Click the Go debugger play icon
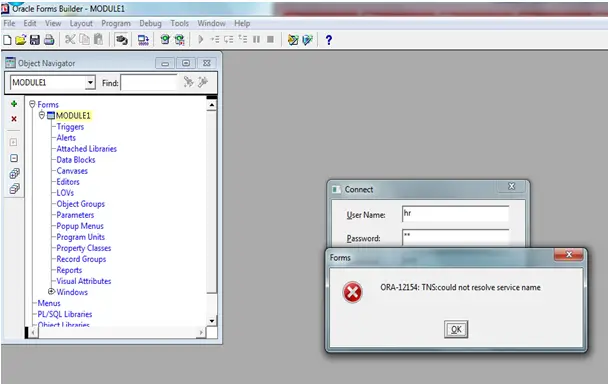This screenshot has width=608, height=384. pyautogui.click(x=200, y=39)
